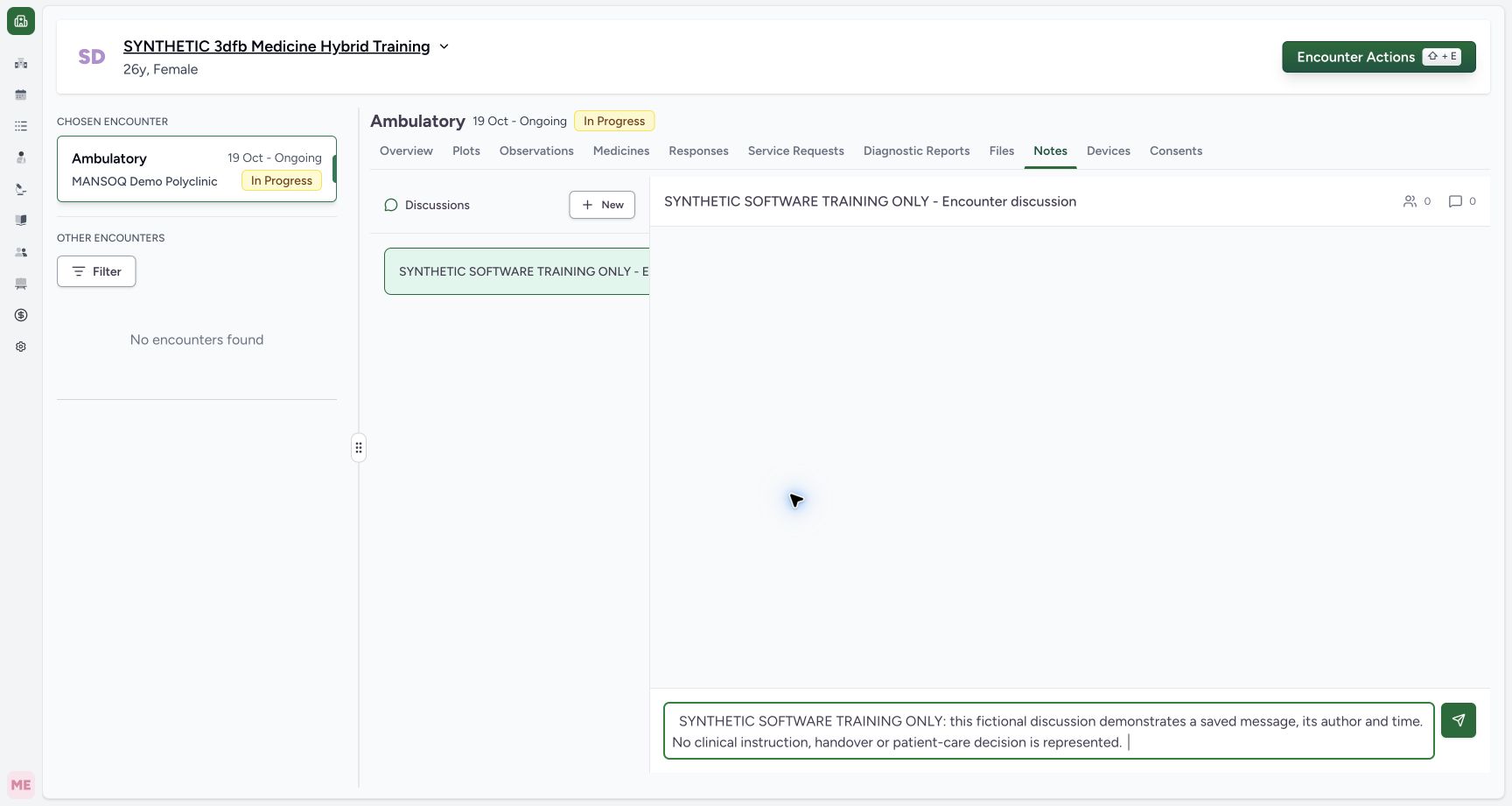Switch to the Overview tab

point(406,151)
